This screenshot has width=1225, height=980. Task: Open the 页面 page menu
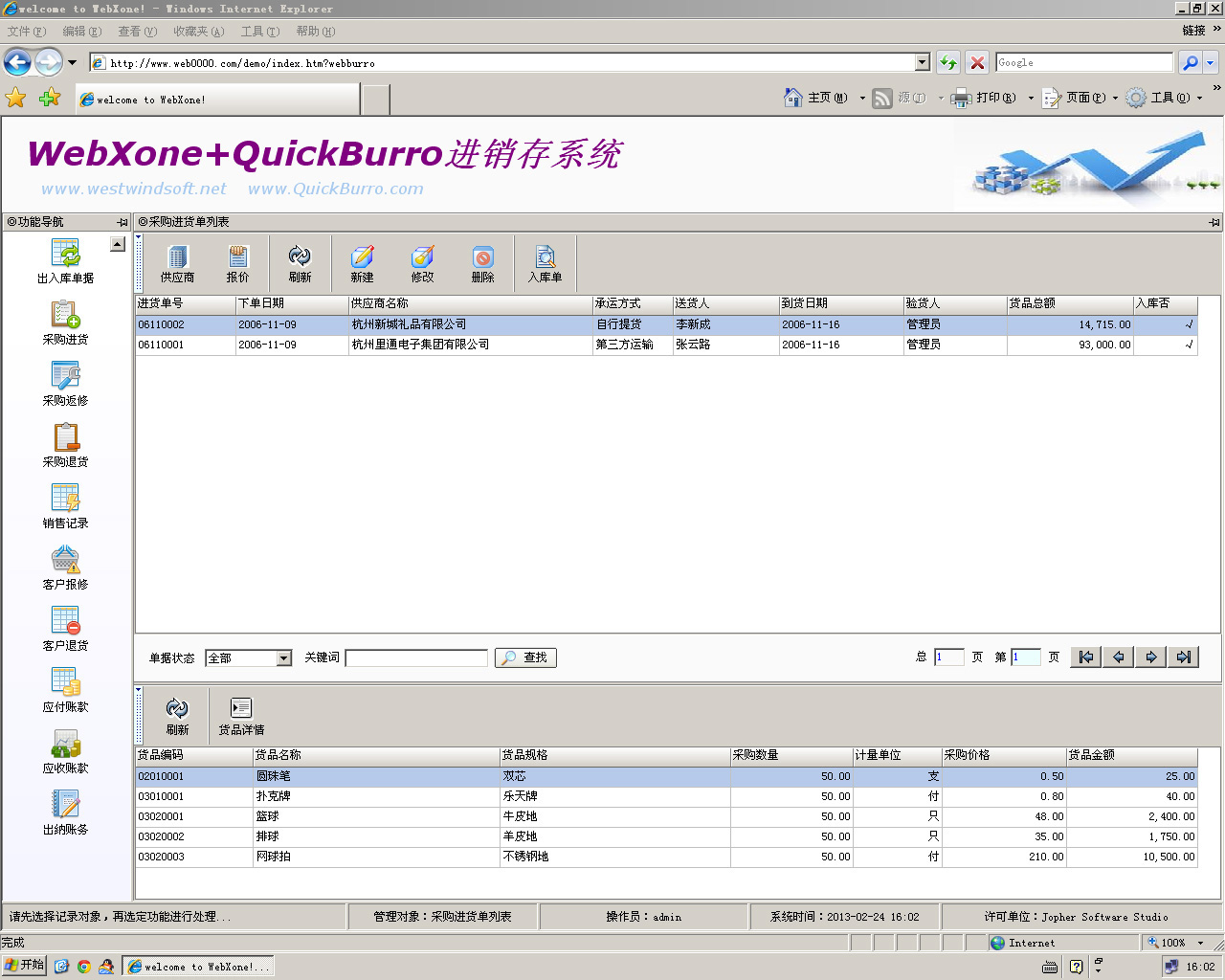[1080, 98]
